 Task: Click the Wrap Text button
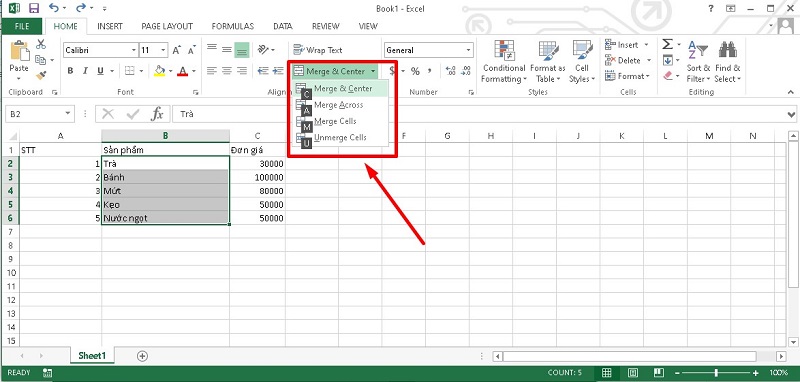(317, 50)
